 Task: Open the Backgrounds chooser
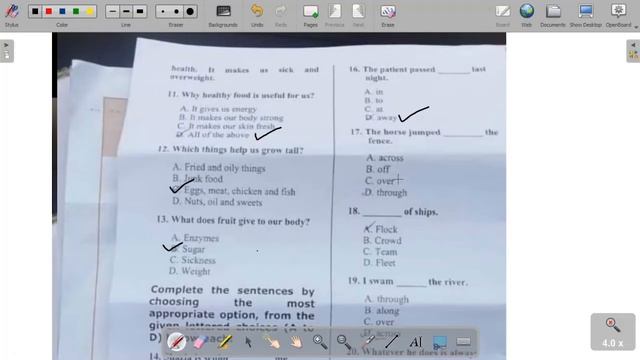click(223, 15)
